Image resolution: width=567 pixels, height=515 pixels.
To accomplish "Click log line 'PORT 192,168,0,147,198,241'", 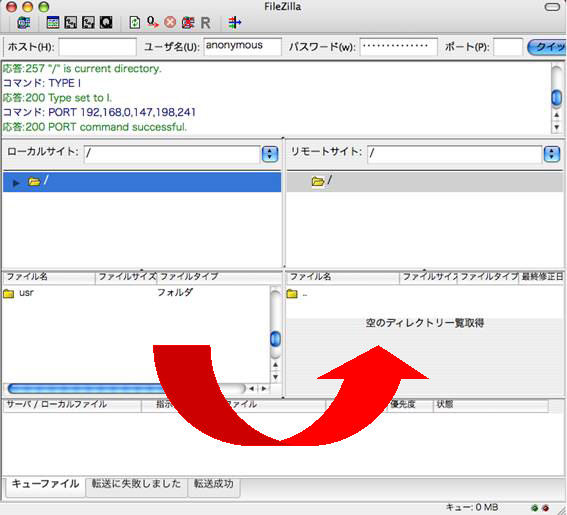I will (x=99, y=112).
